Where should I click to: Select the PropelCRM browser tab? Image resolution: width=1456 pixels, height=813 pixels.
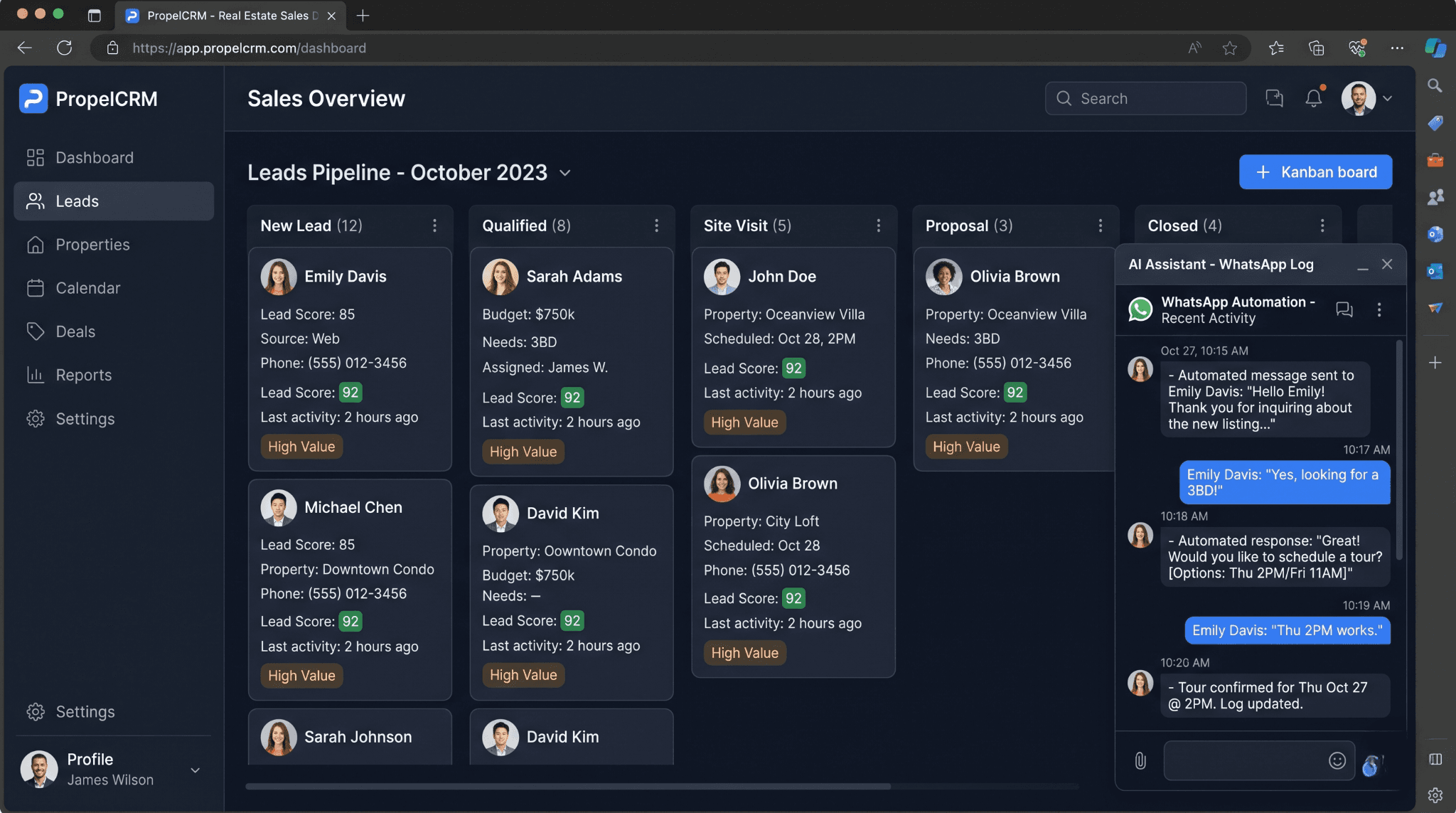pos(230,15)
